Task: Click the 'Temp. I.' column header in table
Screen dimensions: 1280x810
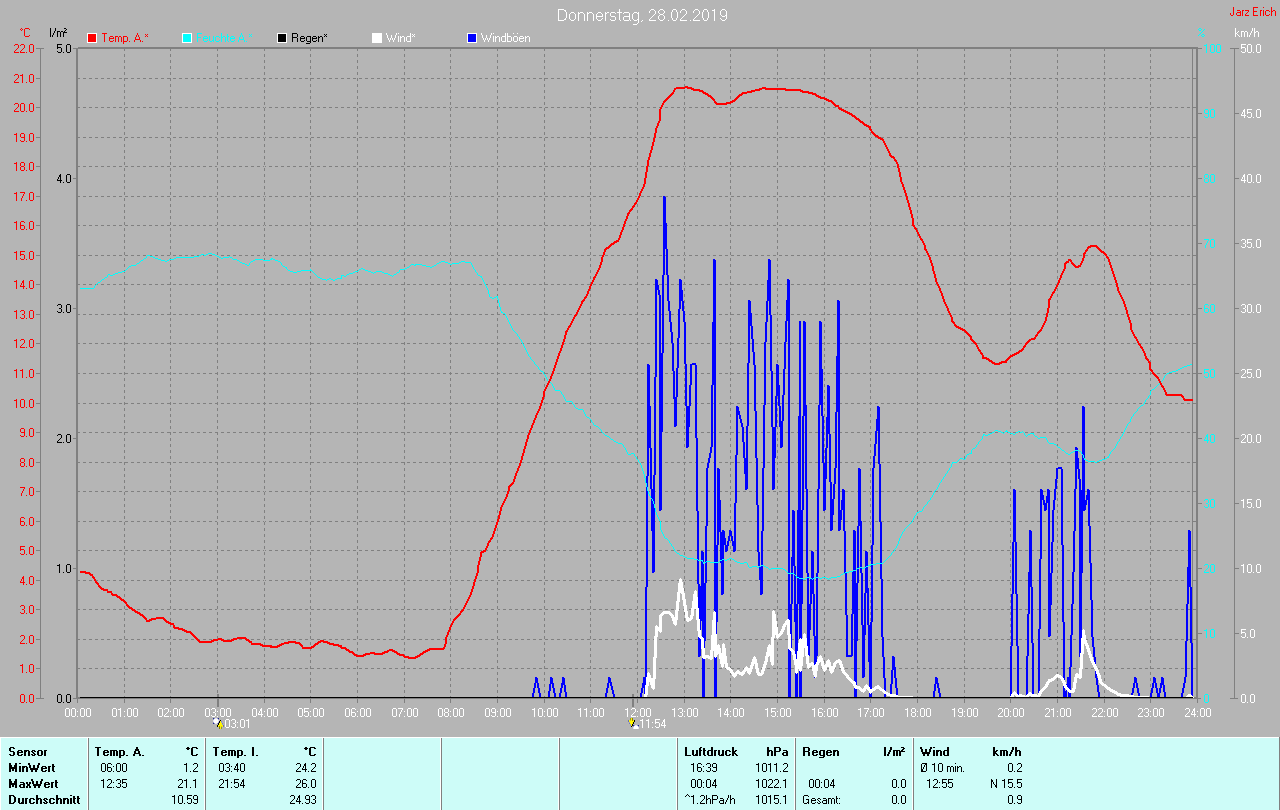Action: coord(236,751)
